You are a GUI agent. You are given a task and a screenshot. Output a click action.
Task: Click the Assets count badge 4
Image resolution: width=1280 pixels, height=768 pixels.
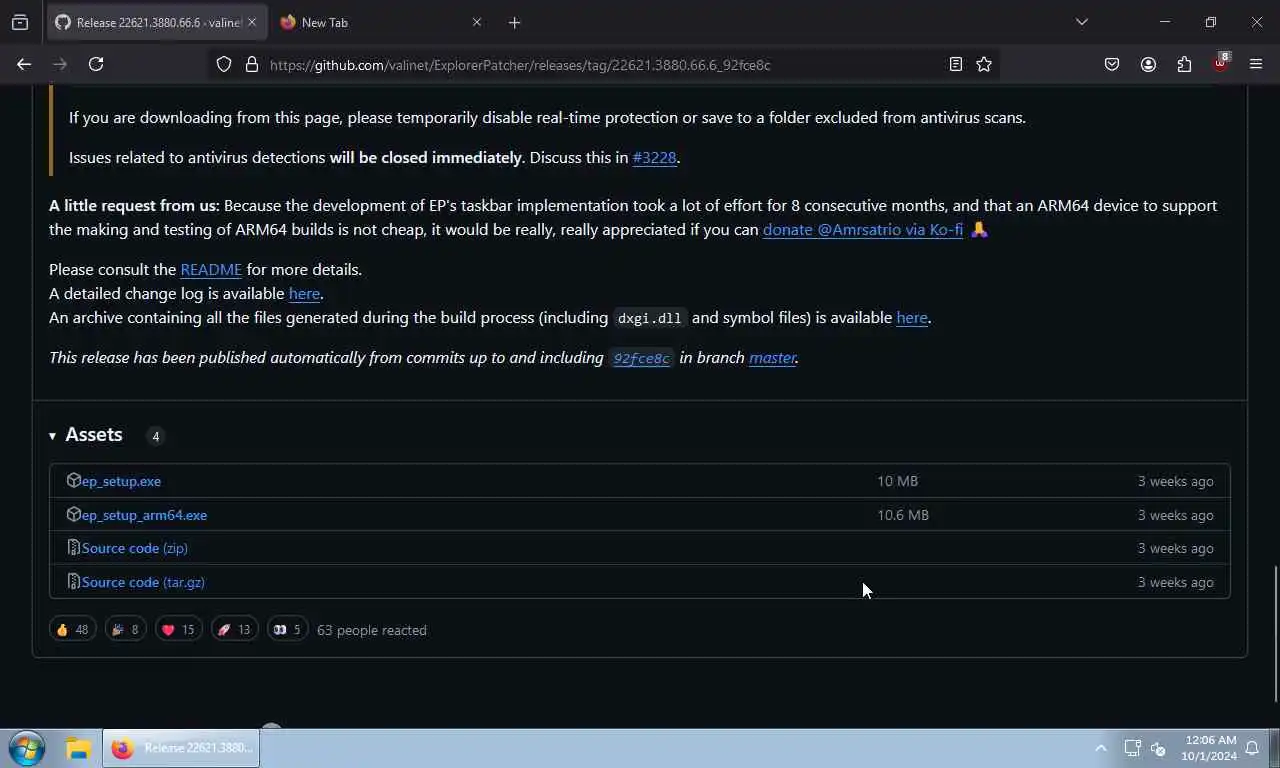point(155,436)
